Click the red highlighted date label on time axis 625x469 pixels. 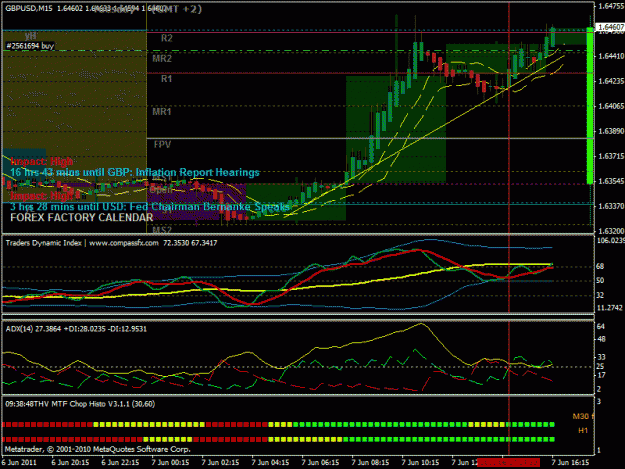(x=509, y=462)
